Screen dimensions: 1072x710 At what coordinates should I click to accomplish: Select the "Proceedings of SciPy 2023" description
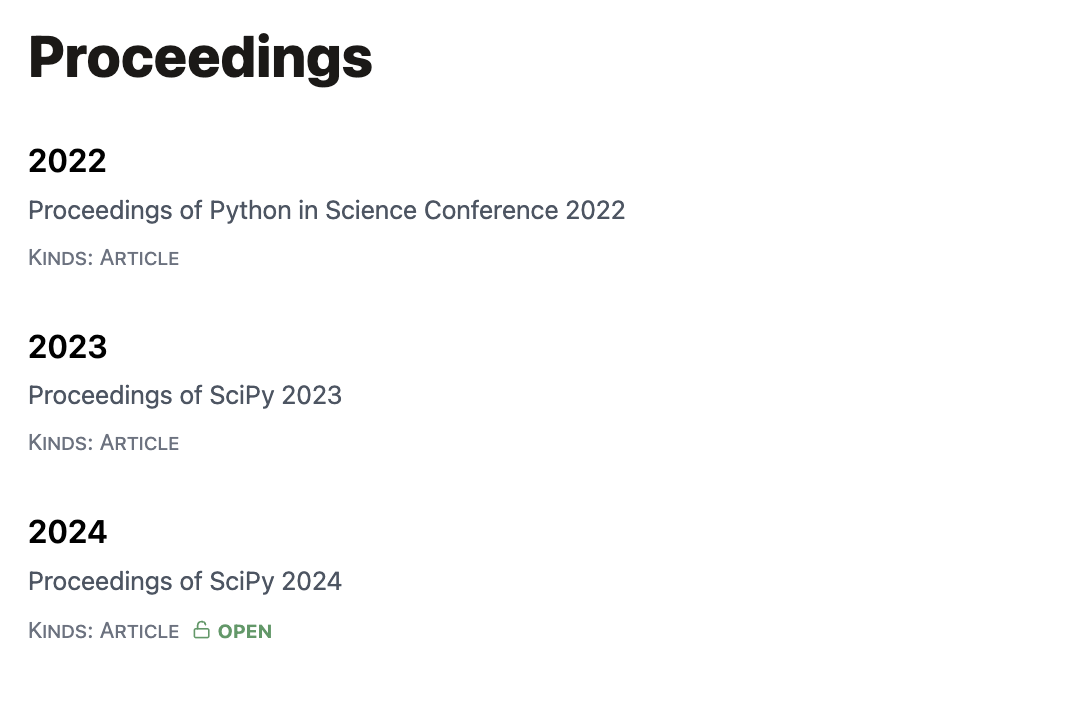click(185, 395)
